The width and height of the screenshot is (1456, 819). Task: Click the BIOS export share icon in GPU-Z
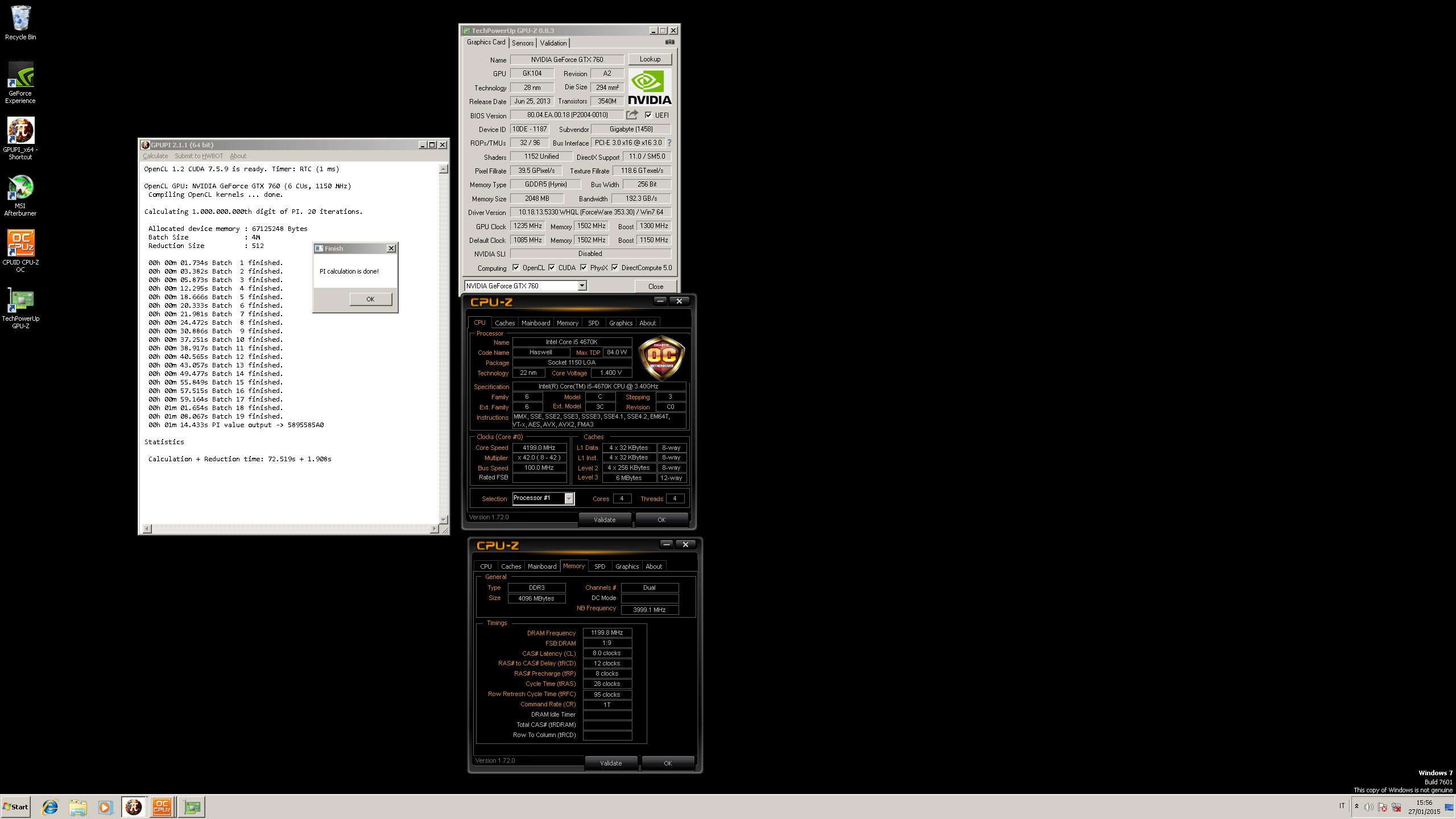tap(632, 115)
